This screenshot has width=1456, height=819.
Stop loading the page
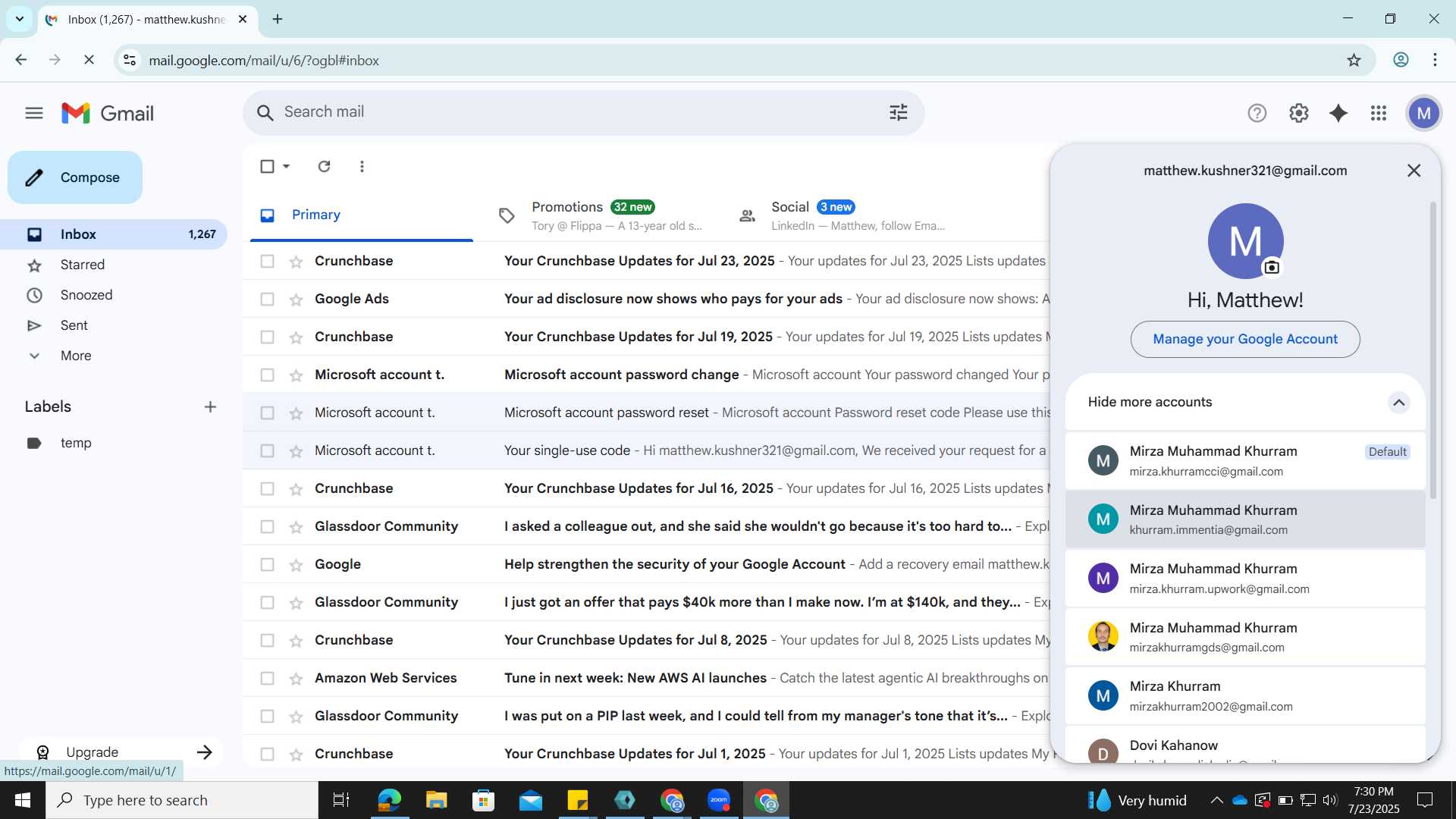point(89,60)
